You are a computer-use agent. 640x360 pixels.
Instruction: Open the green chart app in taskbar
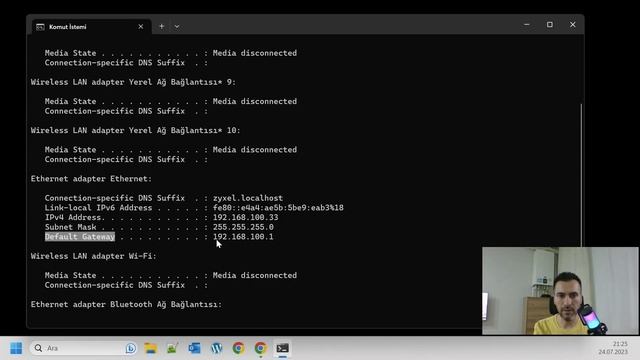(173, 348)
